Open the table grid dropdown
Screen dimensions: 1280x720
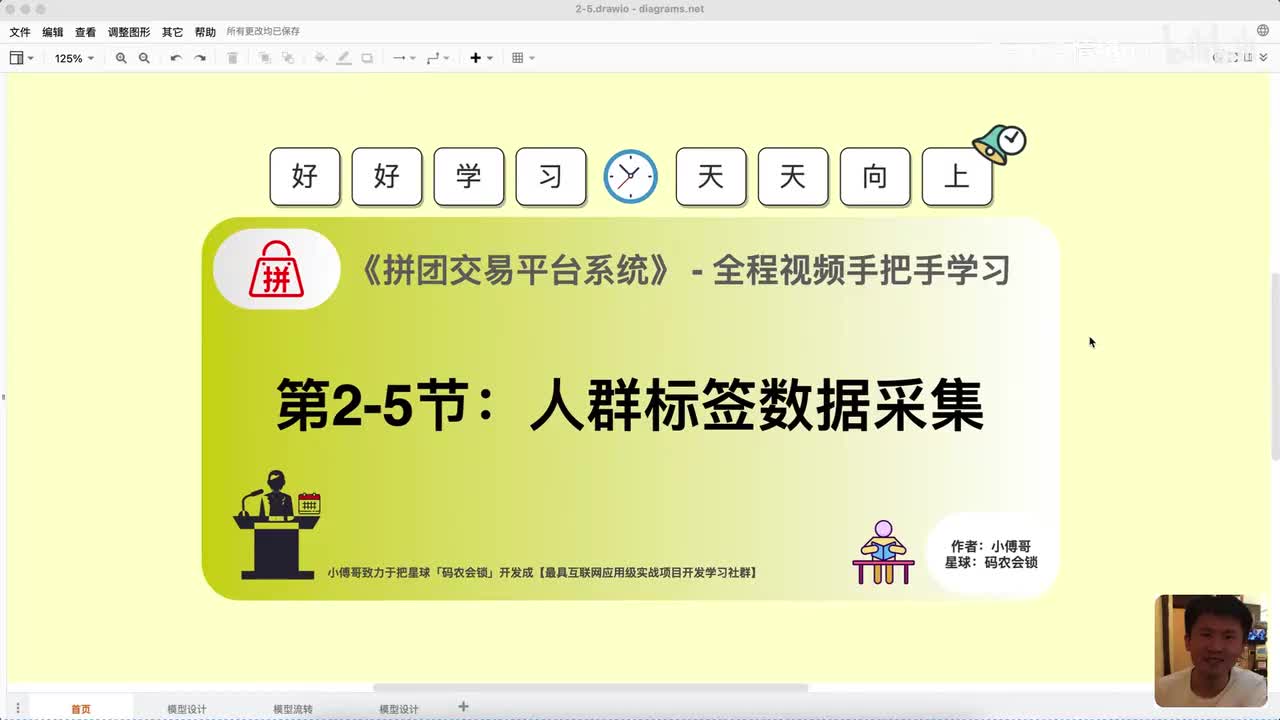(x=523, y=58)
